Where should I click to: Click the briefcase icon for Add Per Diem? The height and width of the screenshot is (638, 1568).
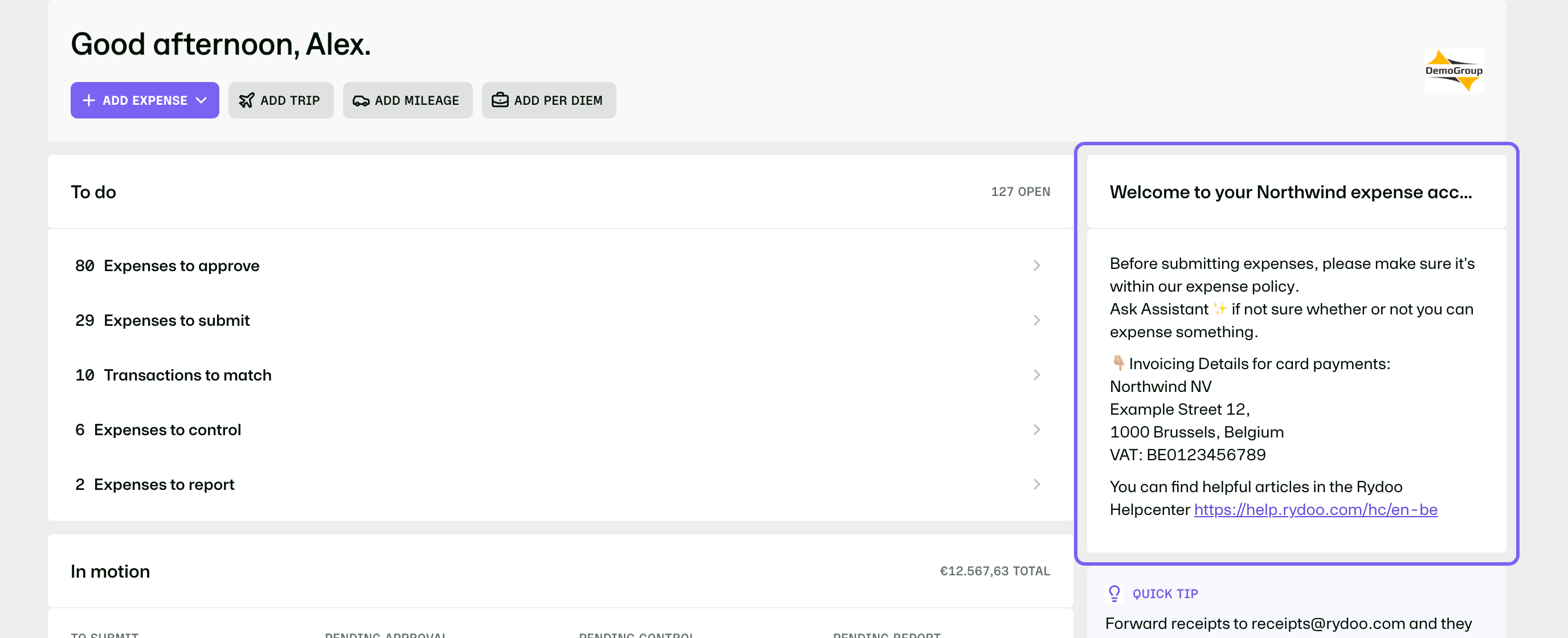pyautogui.click(x=500, y=100)
